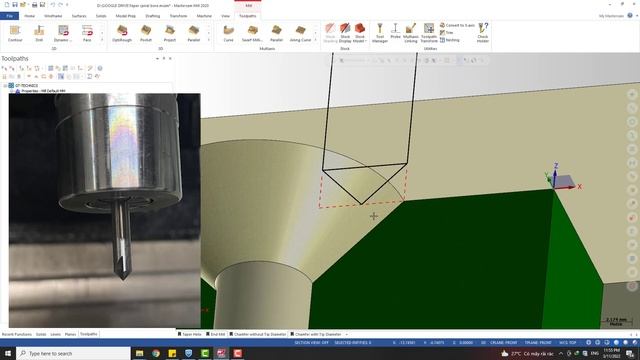Collapse the GT-TECHNICS machine group
This screenshot has height=360, width=640.
5,86
